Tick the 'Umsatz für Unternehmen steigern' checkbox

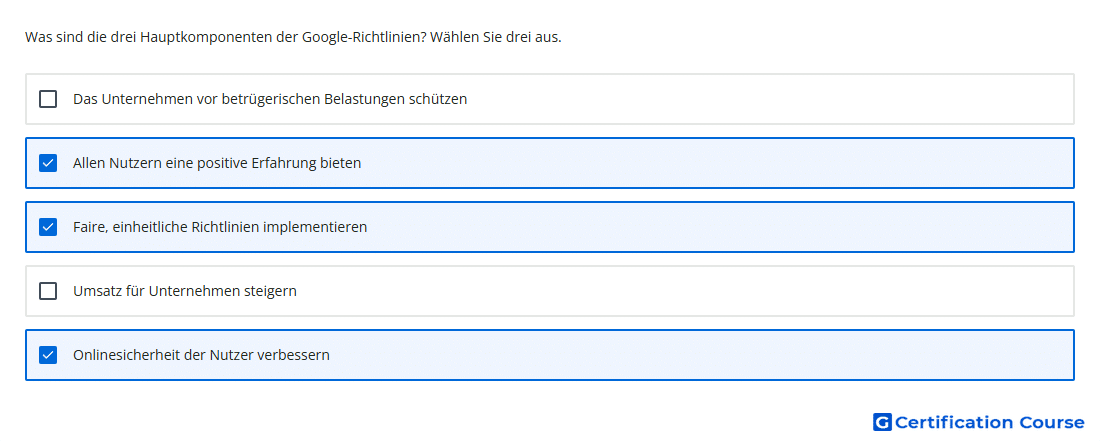tap(48, 291)
